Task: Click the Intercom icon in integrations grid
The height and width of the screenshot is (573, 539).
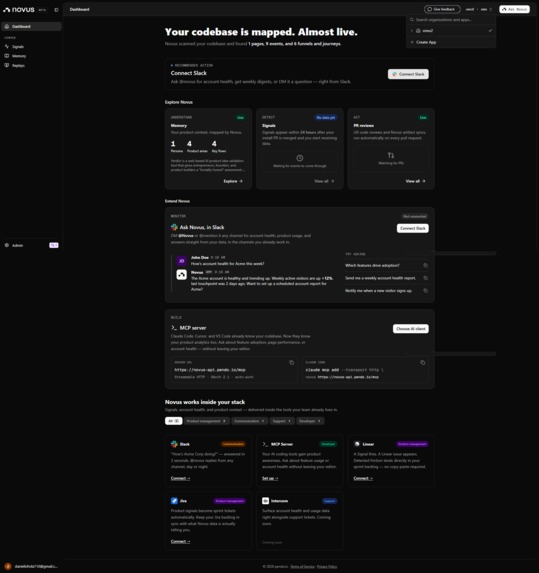Action: [x=266, y=501]
